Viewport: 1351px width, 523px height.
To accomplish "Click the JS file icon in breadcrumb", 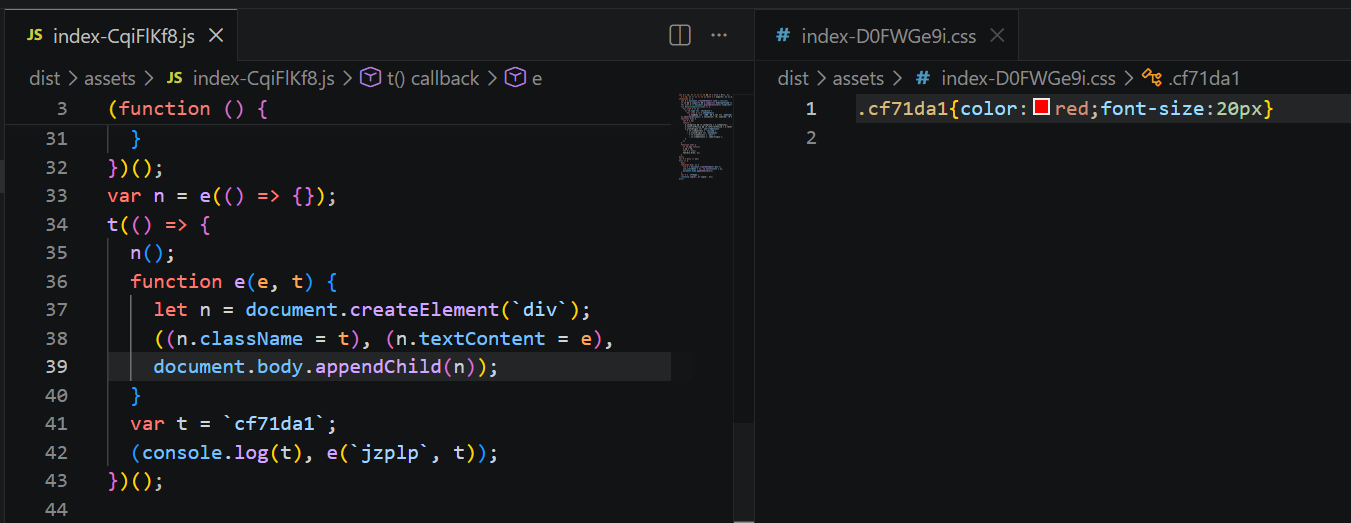I will click(175, 78).
